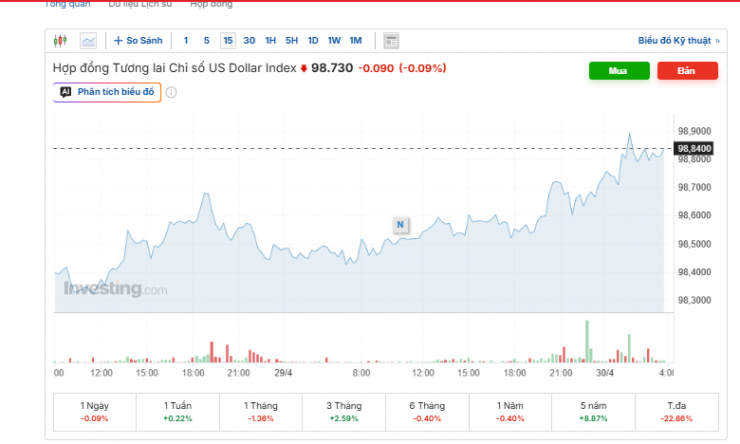
Task: Click the (-0.09%) percentage change
Action: [423, 68]
